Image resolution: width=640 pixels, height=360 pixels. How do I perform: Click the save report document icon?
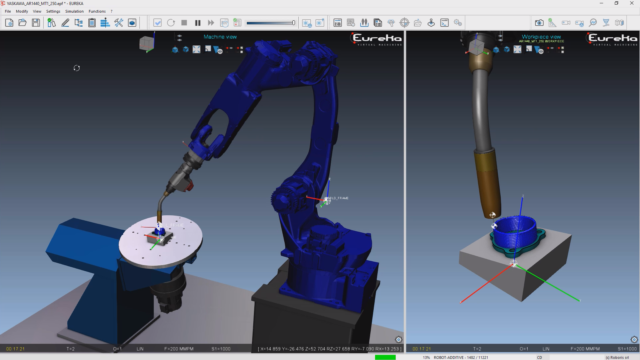click(378, 23)
